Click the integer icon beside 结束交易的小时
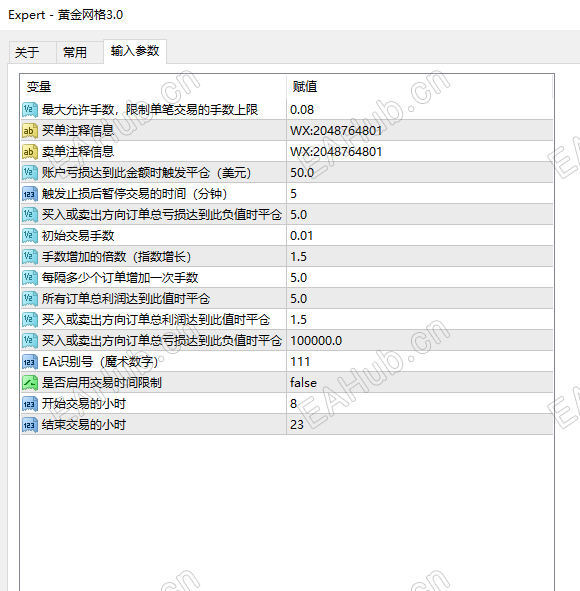The height and width of the screenshot is (591, 580). tap(30, 425)
